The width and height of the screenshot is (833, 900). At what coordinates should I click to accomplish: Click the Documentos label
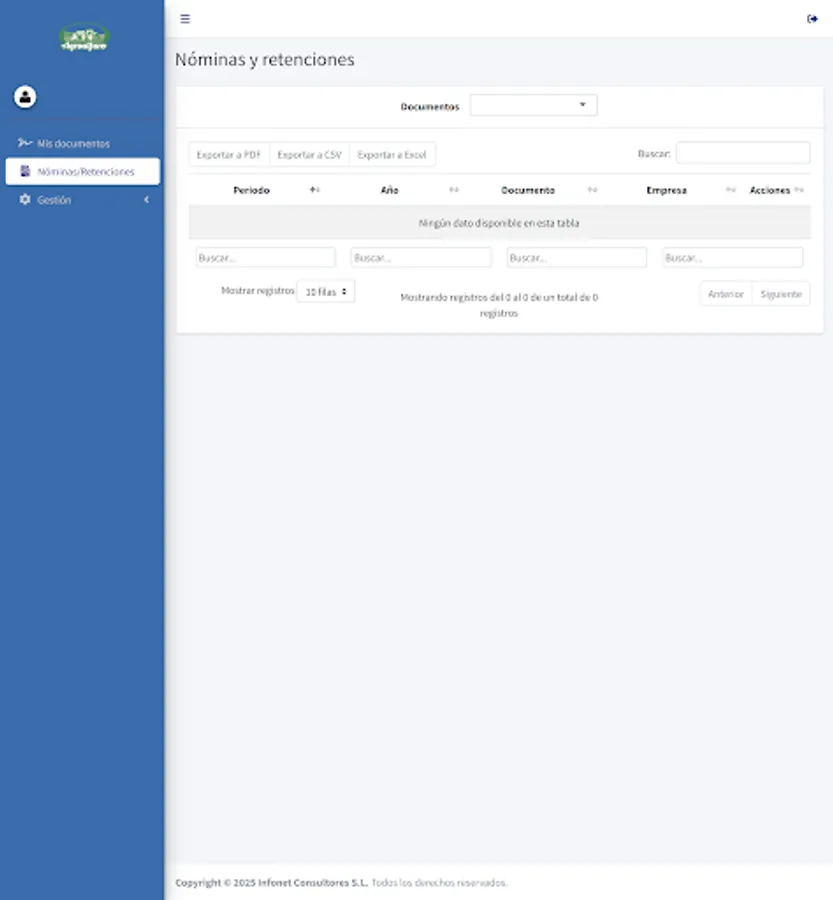[430, 107]
